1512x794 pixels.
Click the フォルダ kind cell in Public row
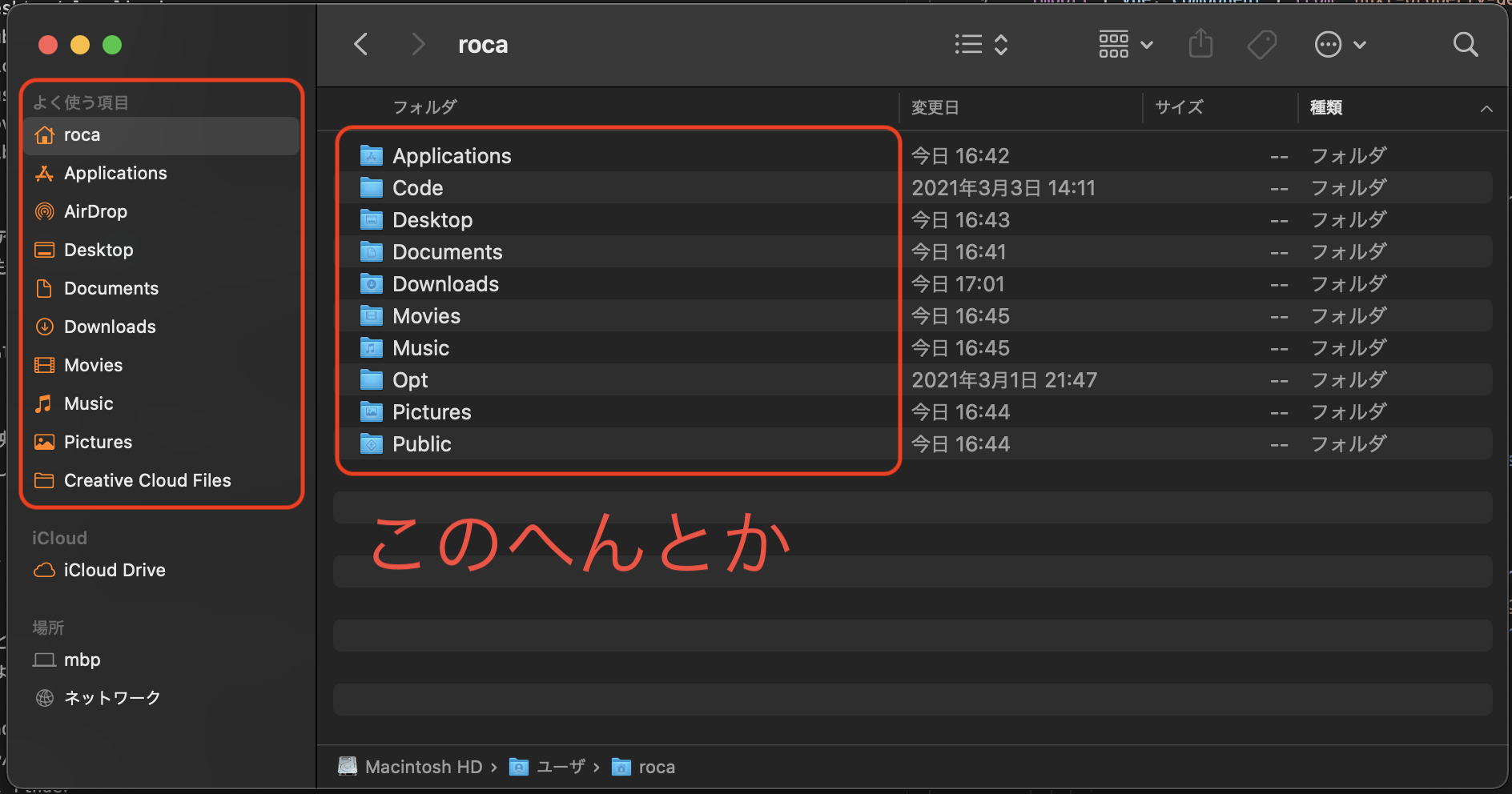[1349, 444]
